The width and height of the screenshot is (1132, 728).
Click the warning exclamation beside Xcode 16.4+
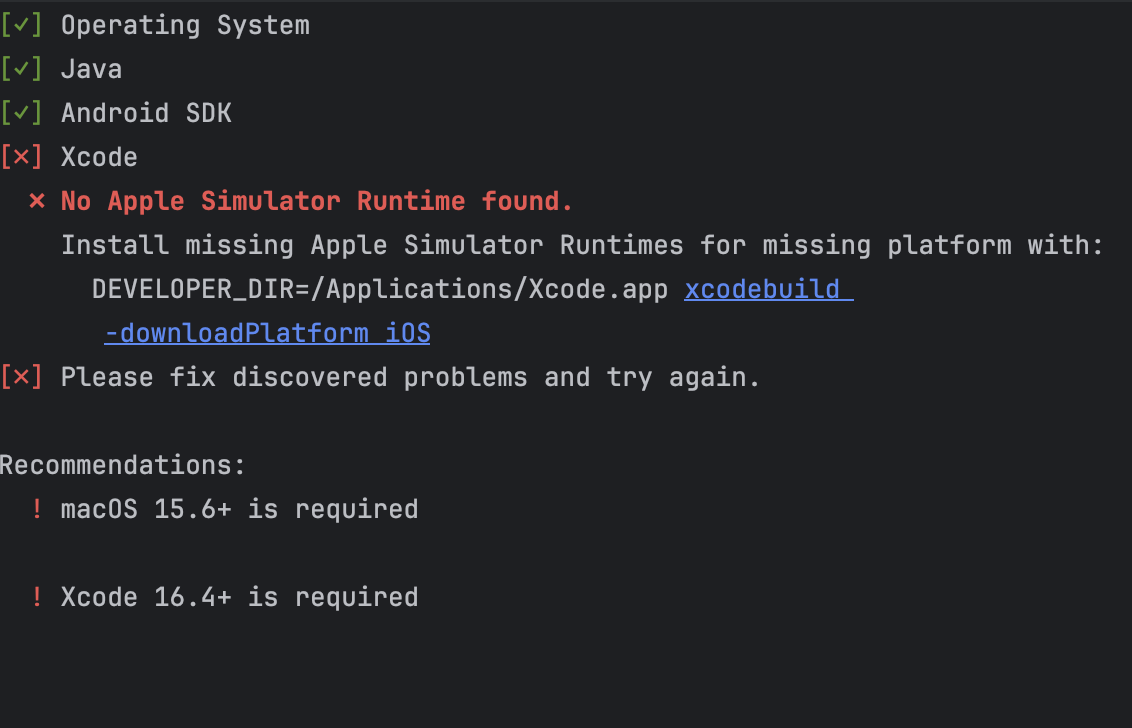[x=37, y=598]
